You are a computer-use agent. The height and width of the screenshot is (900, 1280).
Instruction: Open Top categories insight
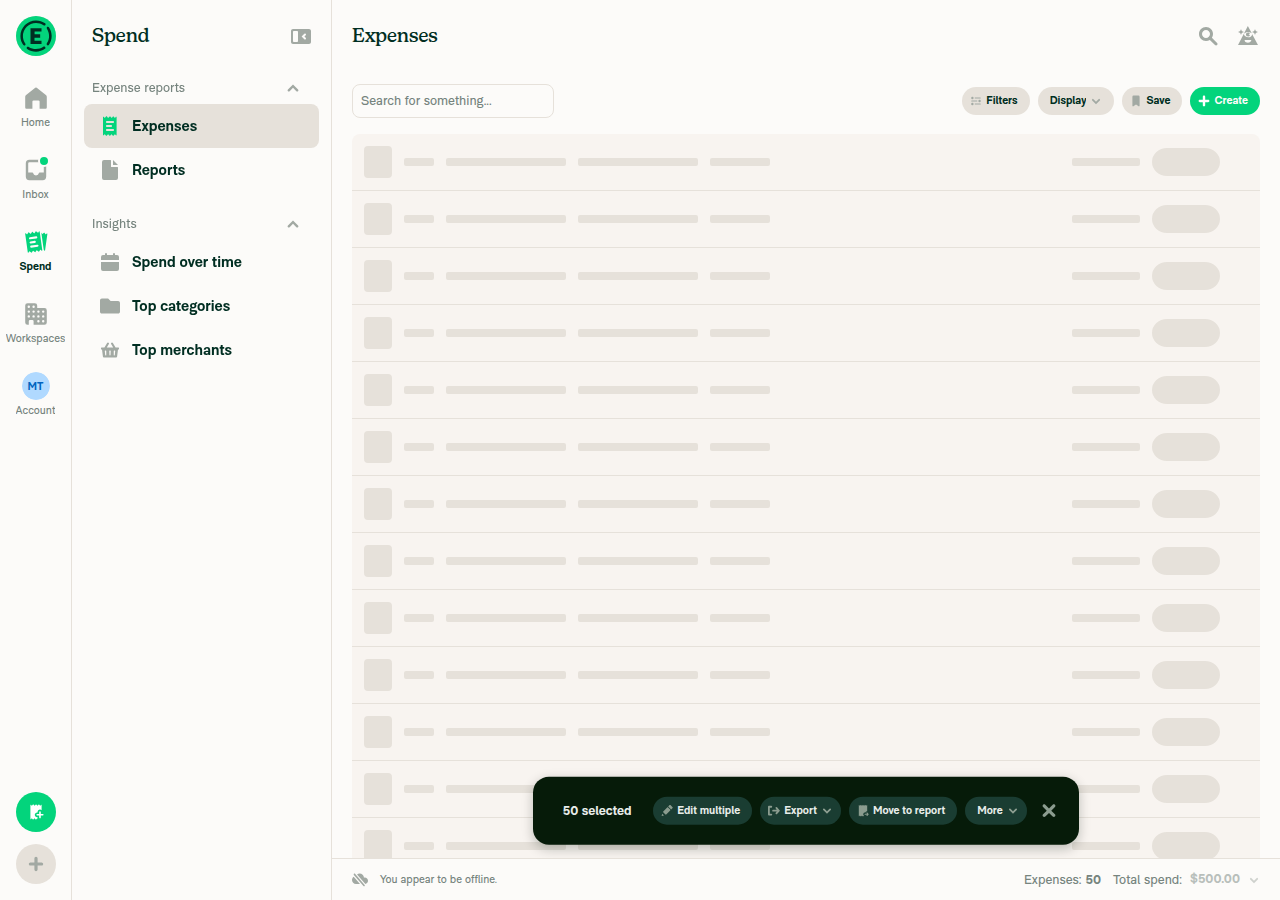[x=201, y=306]
